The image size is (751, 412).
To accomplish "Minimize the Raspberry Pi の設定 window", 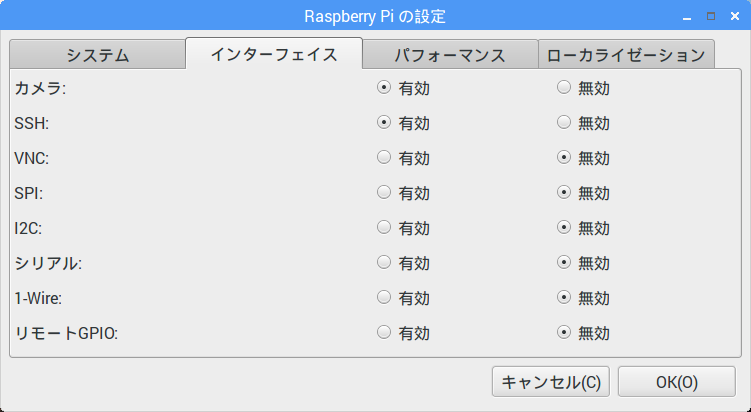I will 687,17.
